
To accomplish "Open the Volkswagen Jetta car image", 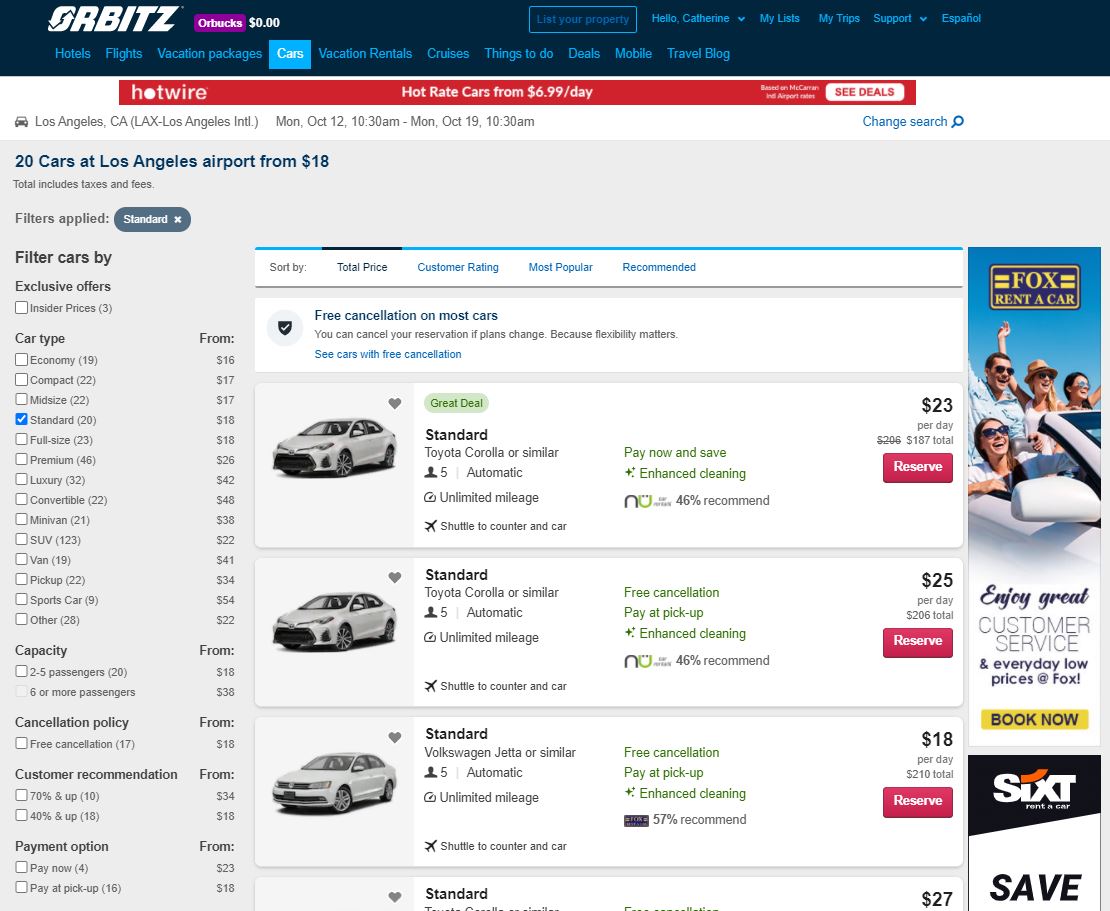I will click(x=334, y=783).
